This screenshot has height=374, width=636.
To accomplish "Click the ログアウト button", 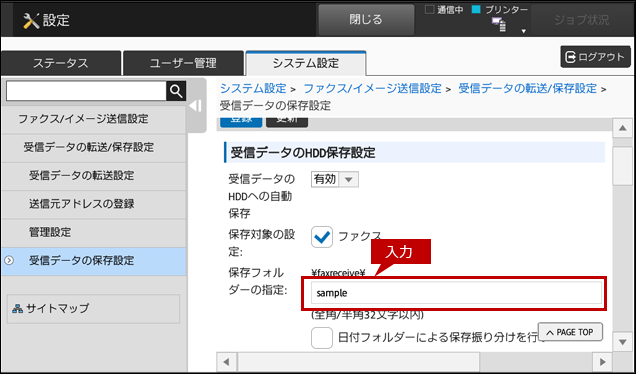I will [x=595, y=57].
